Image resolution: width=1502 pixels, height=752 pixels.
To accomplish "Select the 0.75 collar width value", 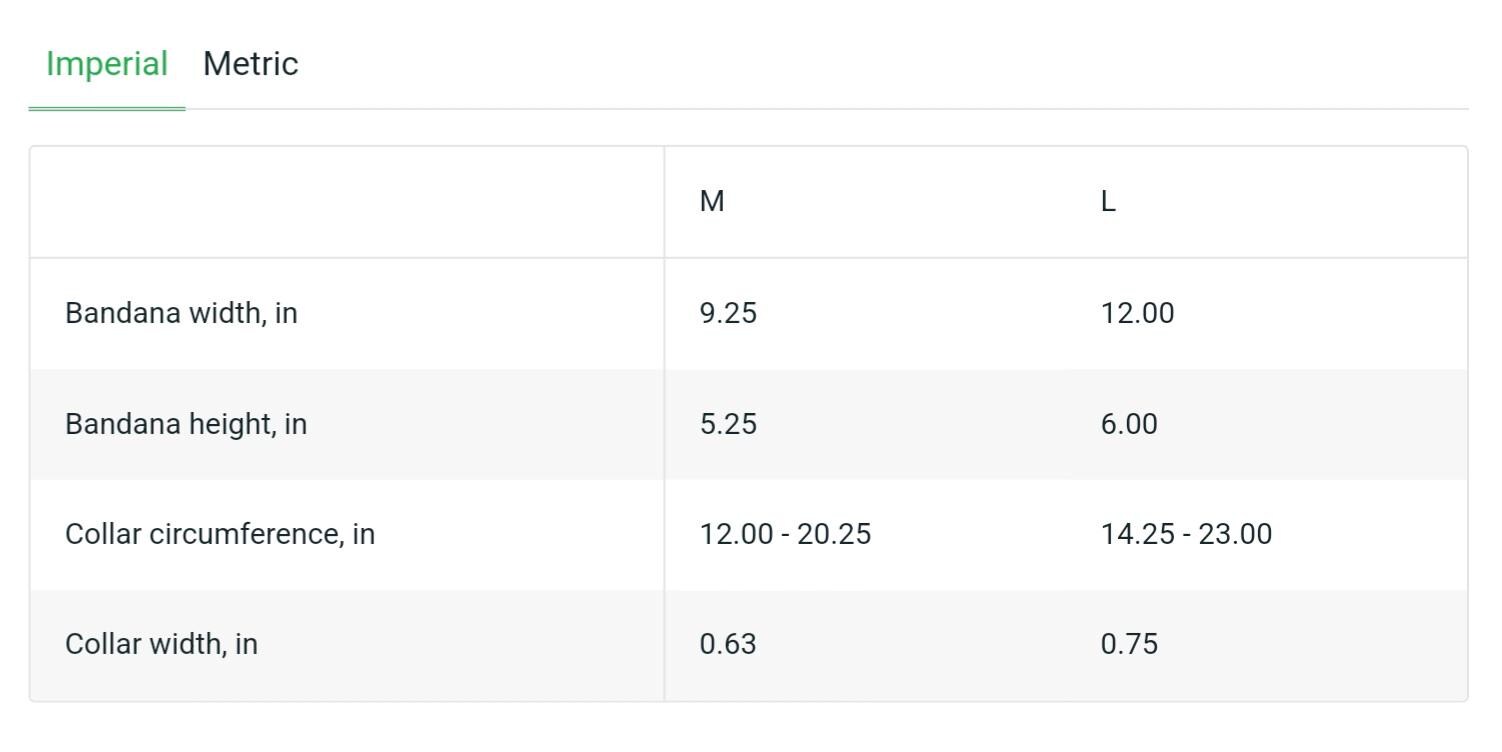I will point(1129,644).
